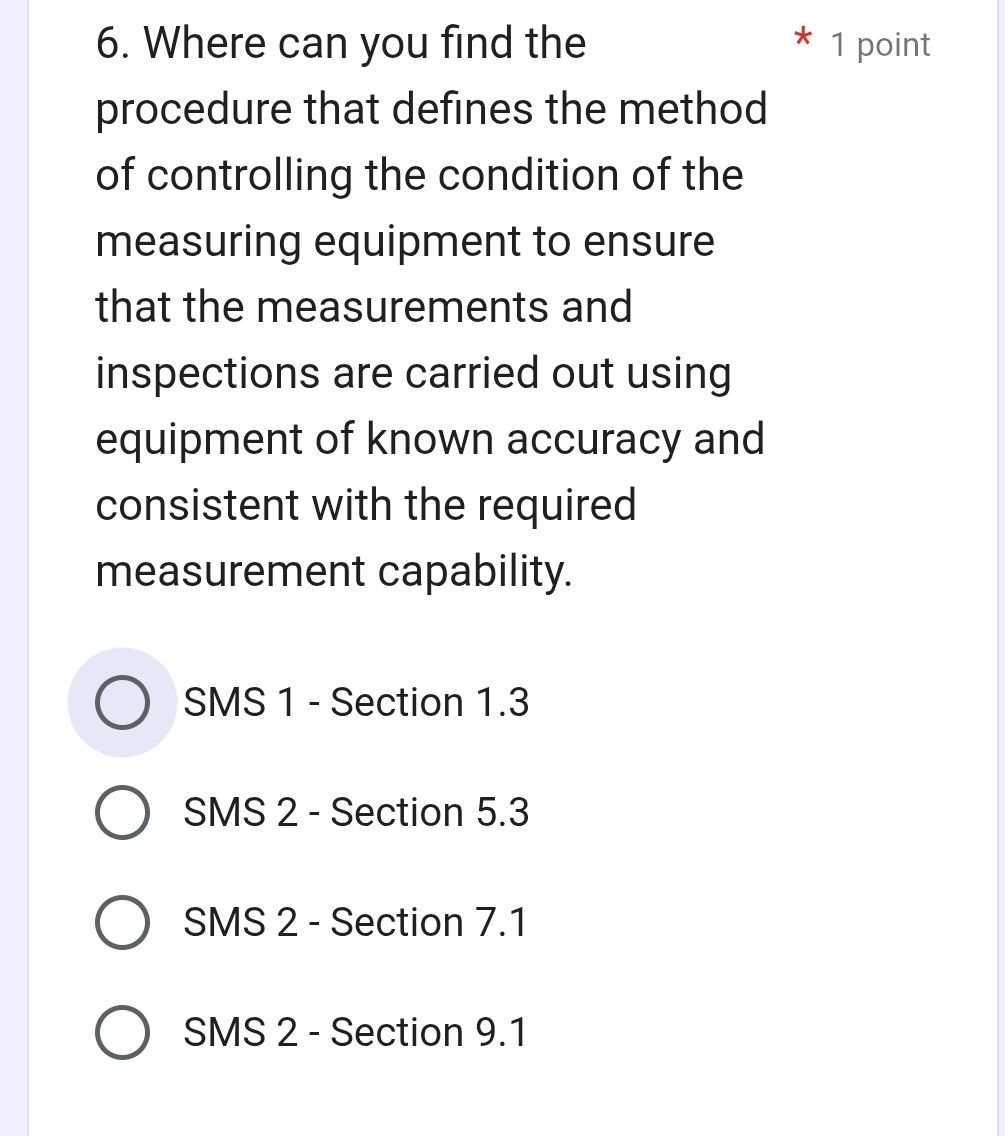Click the '1 point' label
This screenshot has height=1136, width=1005.
[879, 44]
